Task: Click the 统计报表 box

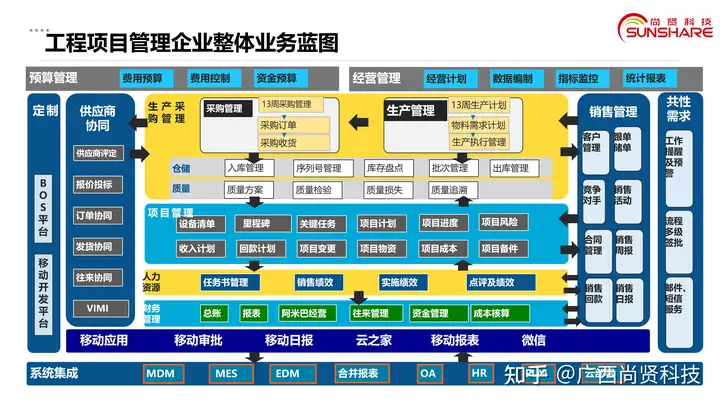Action: click(649, 79)
